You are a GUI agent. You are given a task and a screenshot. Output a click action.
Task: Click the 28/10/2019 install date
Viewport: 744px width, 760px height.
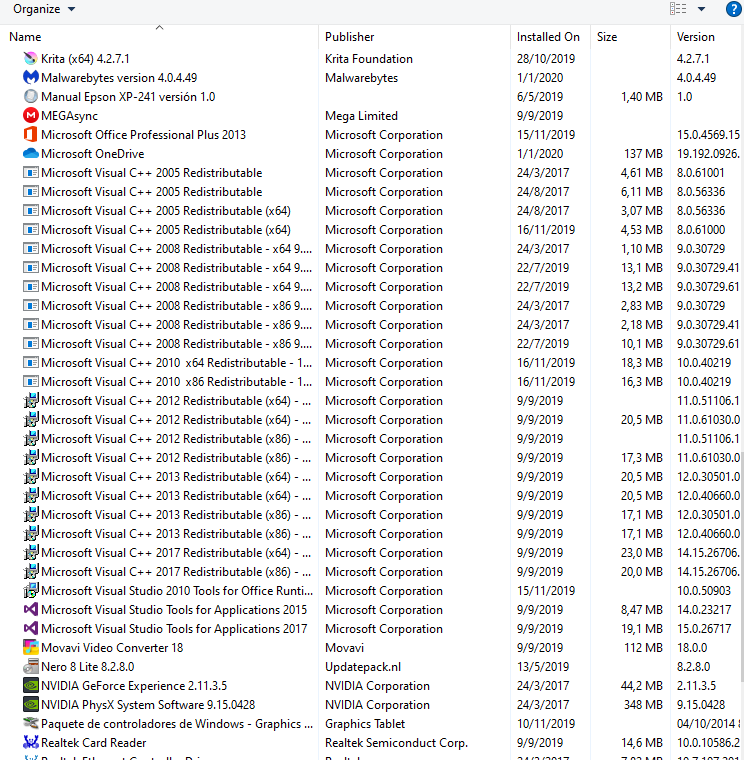point(546,59)
